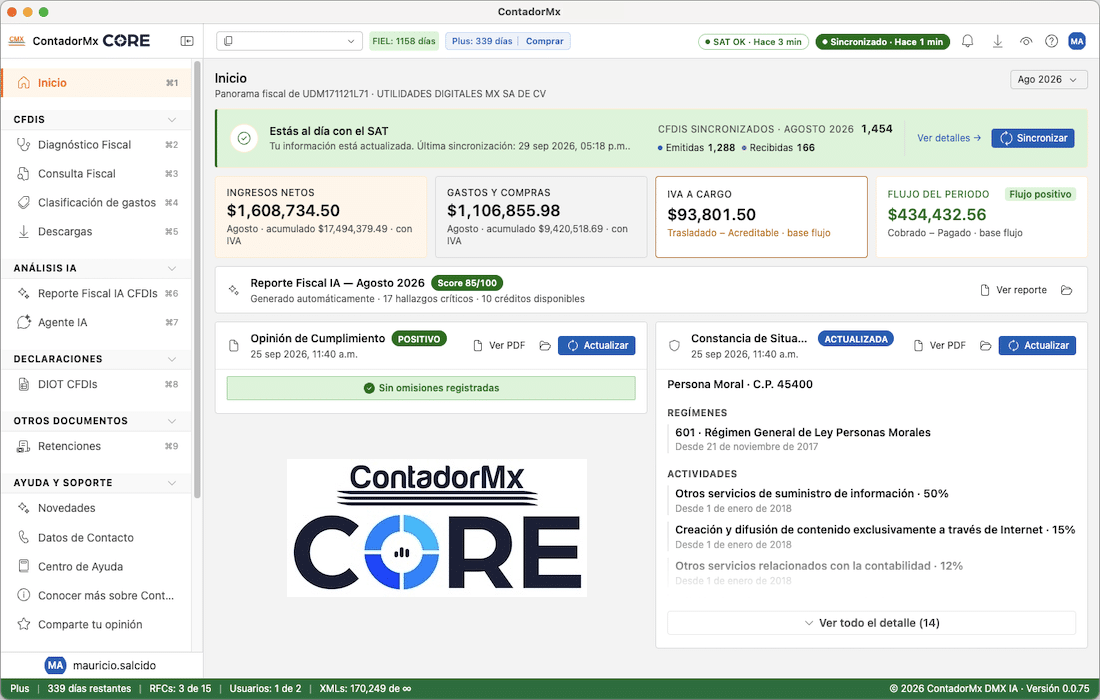Image resolution: width=1100 pixels, height=700 pixels.
Task: Click Sin omisiones registradas banner
Action: coord(431,388)
